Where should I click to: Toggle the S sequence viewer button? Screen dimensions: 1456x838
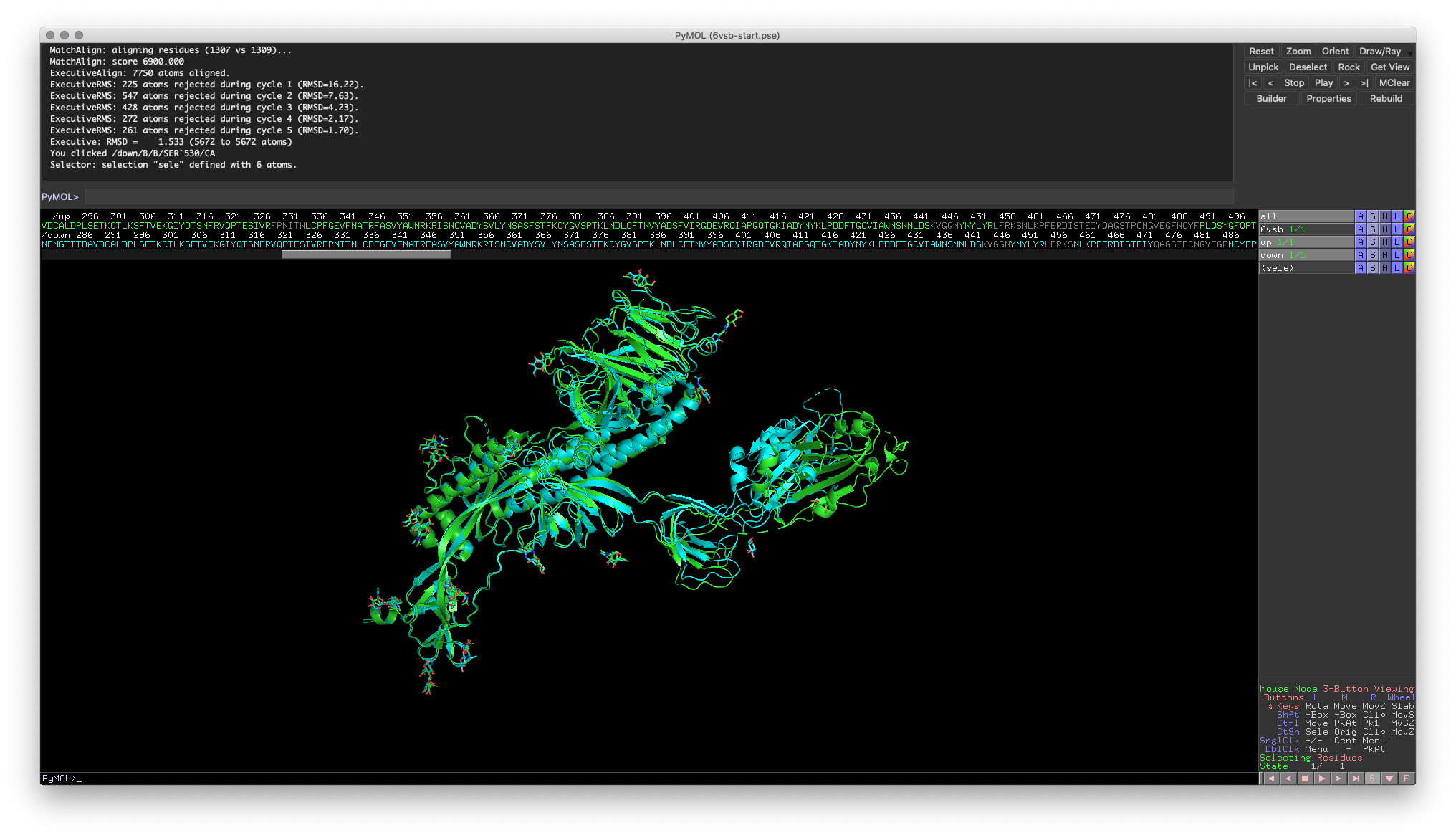(x=1372, y=779)
